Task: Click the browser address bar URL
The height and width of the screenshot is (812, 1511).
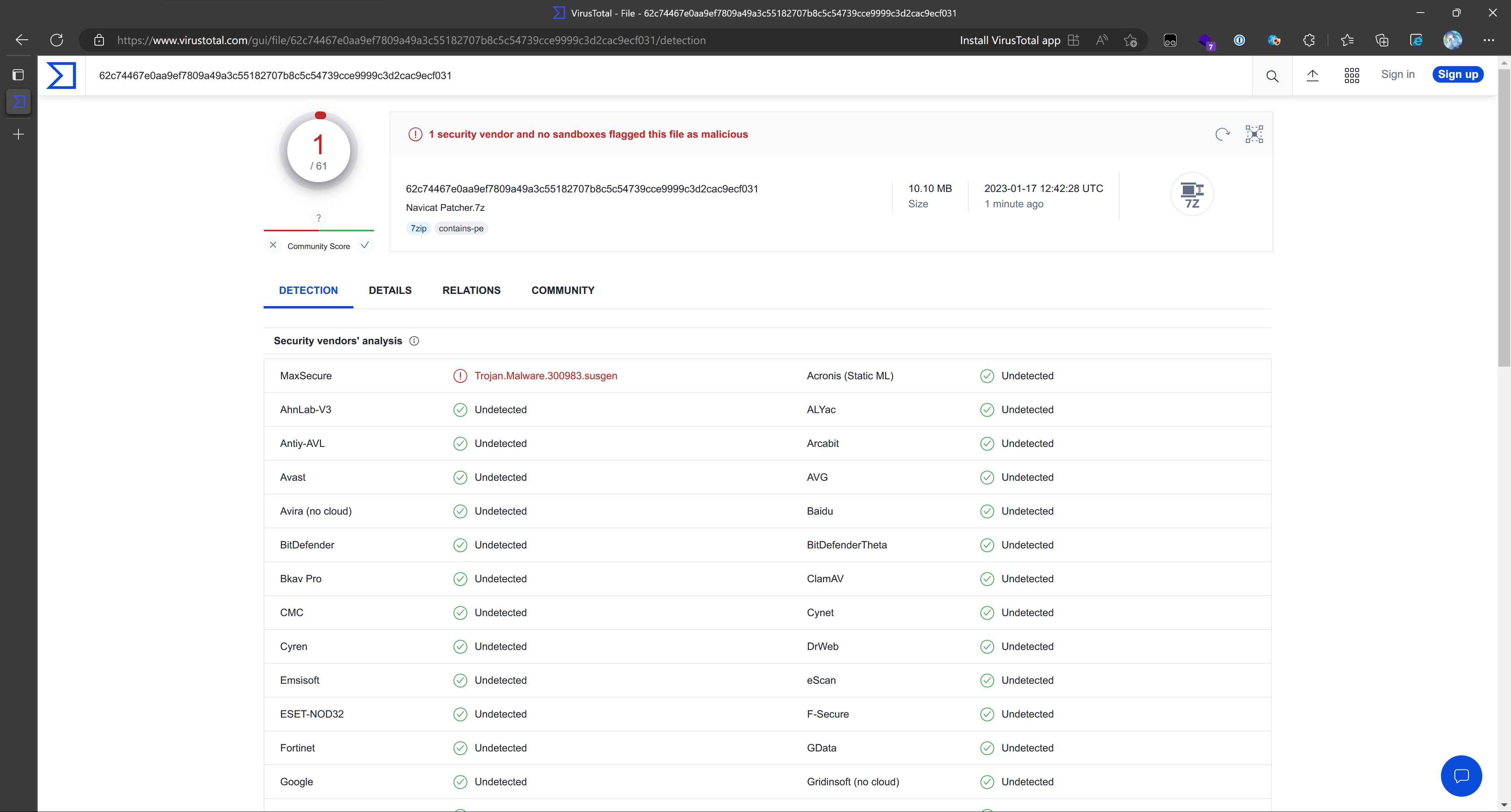Action: 411,40
